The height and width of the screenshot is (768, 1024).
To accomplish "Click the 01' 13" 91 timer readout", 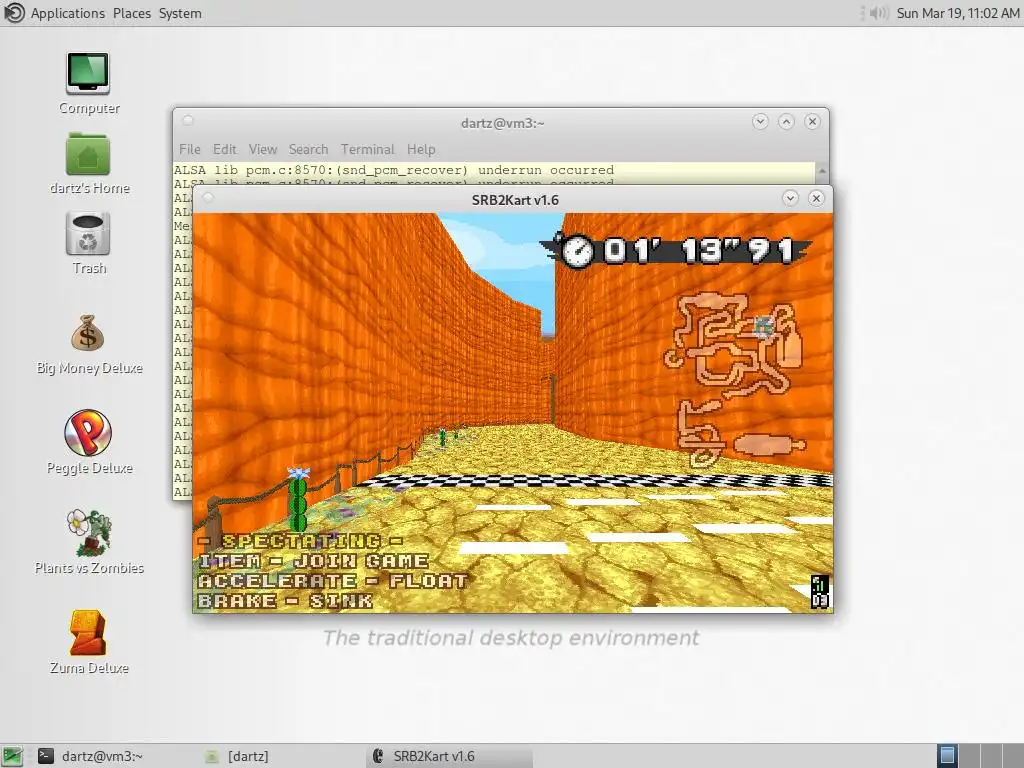I will point(698,251).
